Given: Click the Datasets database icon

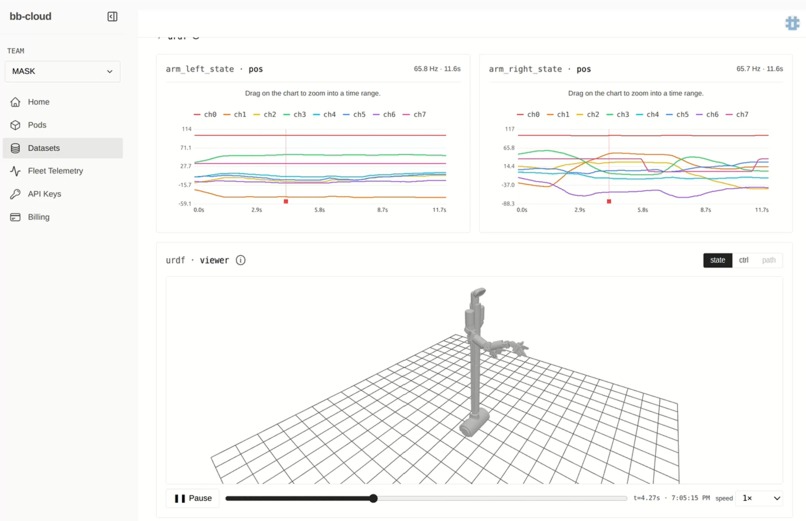Looking at the screenshot, I should pyautogui.click(x=15, y=148).
